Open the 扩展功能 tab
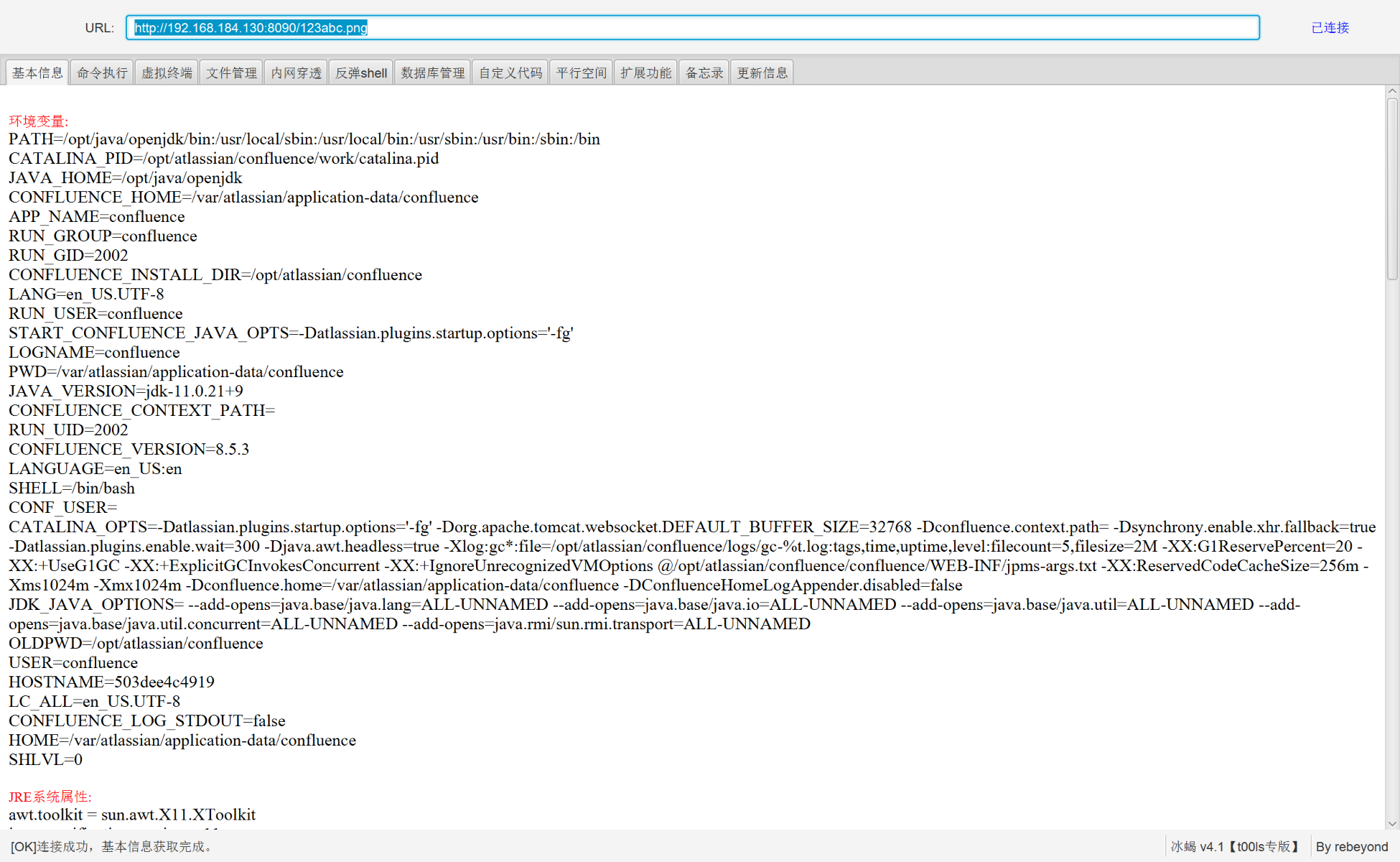The width and height of the screenshot is (1400, 862). 646,73
